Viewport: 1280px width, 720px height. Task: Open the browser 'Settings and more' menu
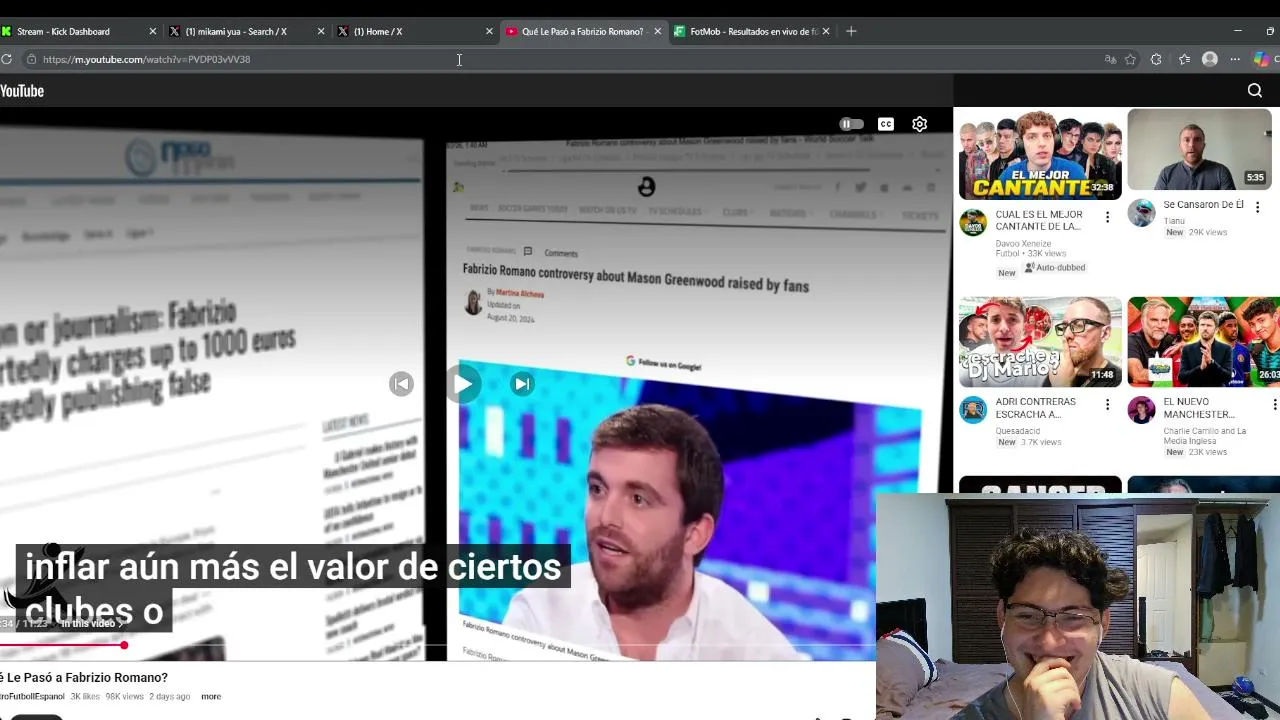pos(1235,59)
